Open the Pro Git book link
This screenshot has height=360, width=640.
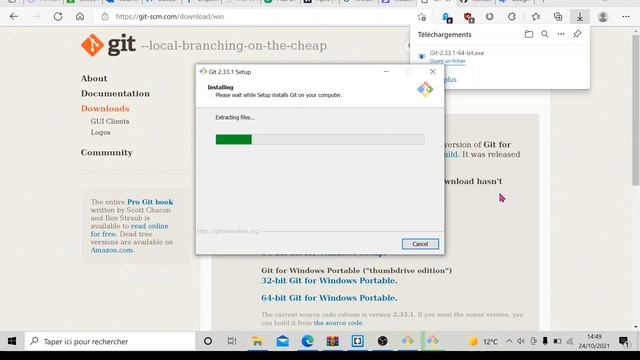[x=150, y=202]
